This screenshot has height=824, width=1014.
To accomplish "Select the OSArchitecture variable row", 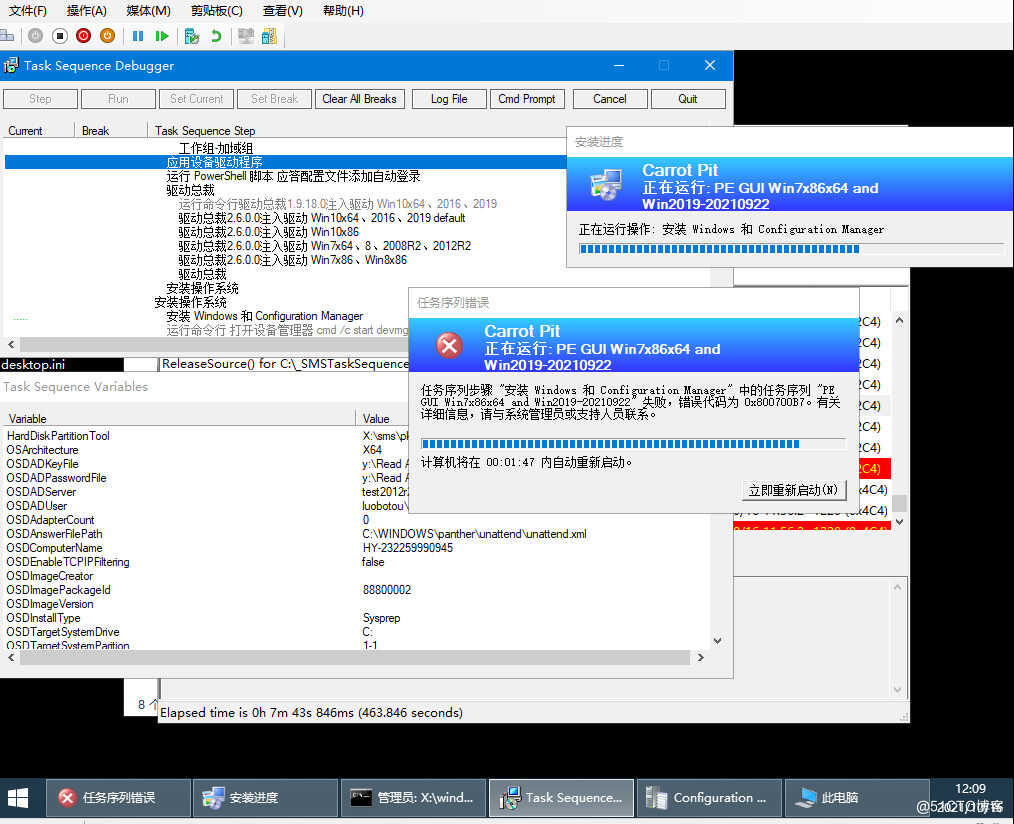I will [x=43, y=450].
